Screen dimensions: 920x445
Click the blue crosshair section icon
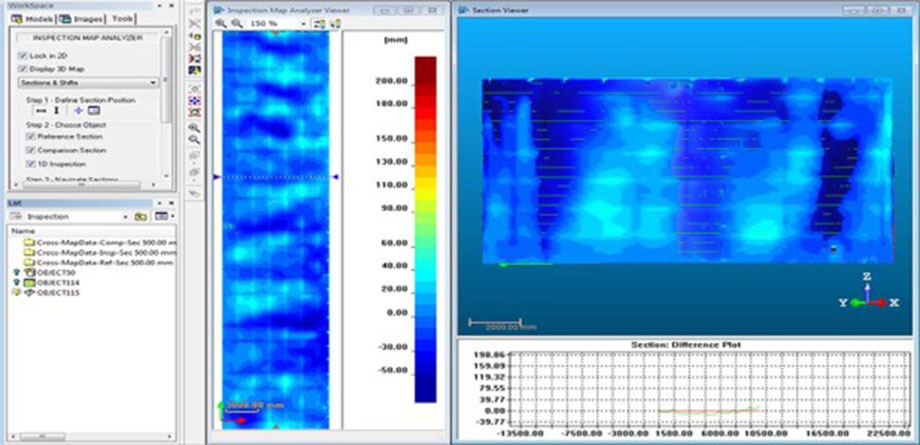click(77, 111)
